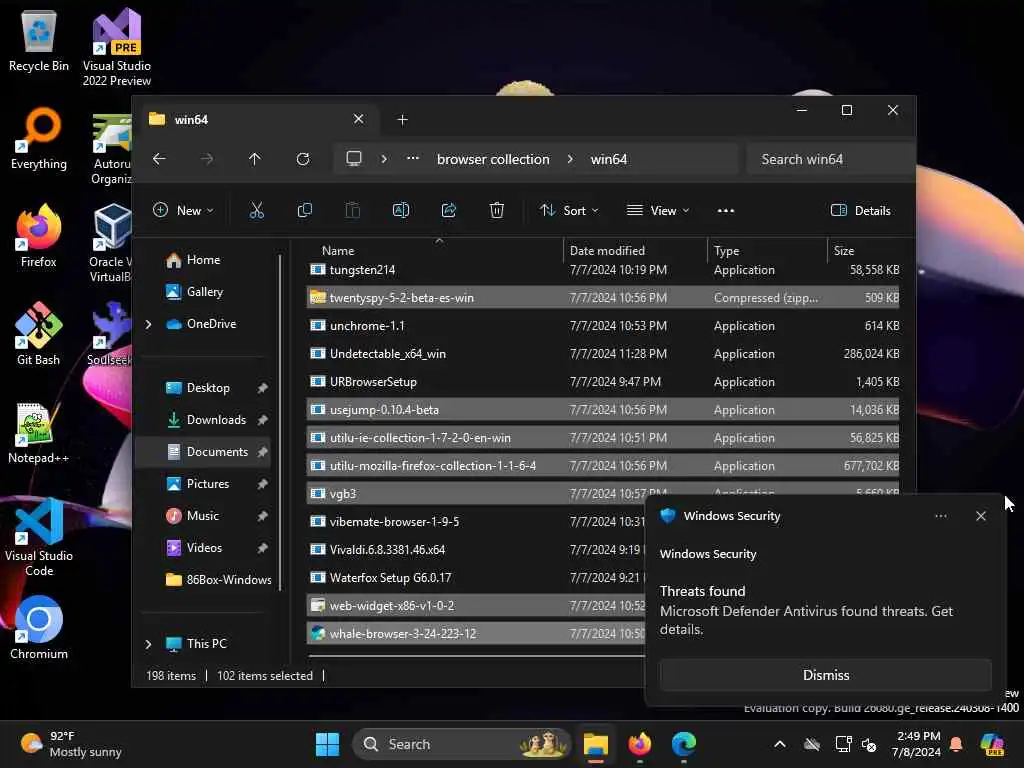
Task: Select the twentyspy-5-2-beta-es-win zip file
Action: pos(603,298)
